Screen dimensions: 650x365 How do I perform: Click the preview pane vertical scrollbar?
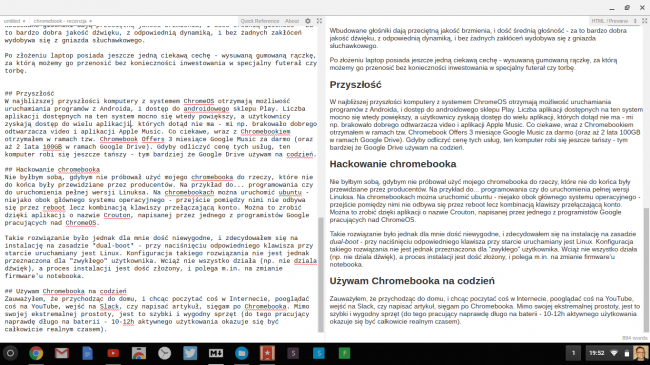point(647,270)
